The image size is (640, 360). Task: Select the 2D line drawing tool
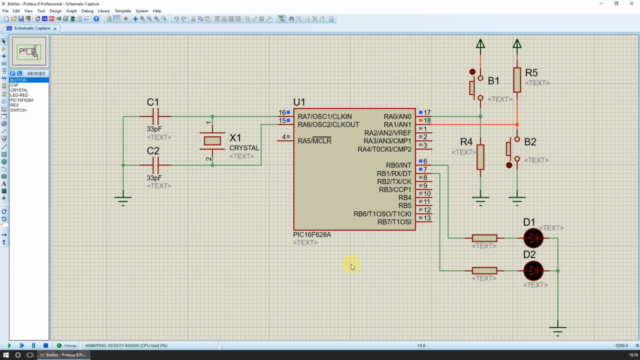pyautogui.click(x=4, y=147)
